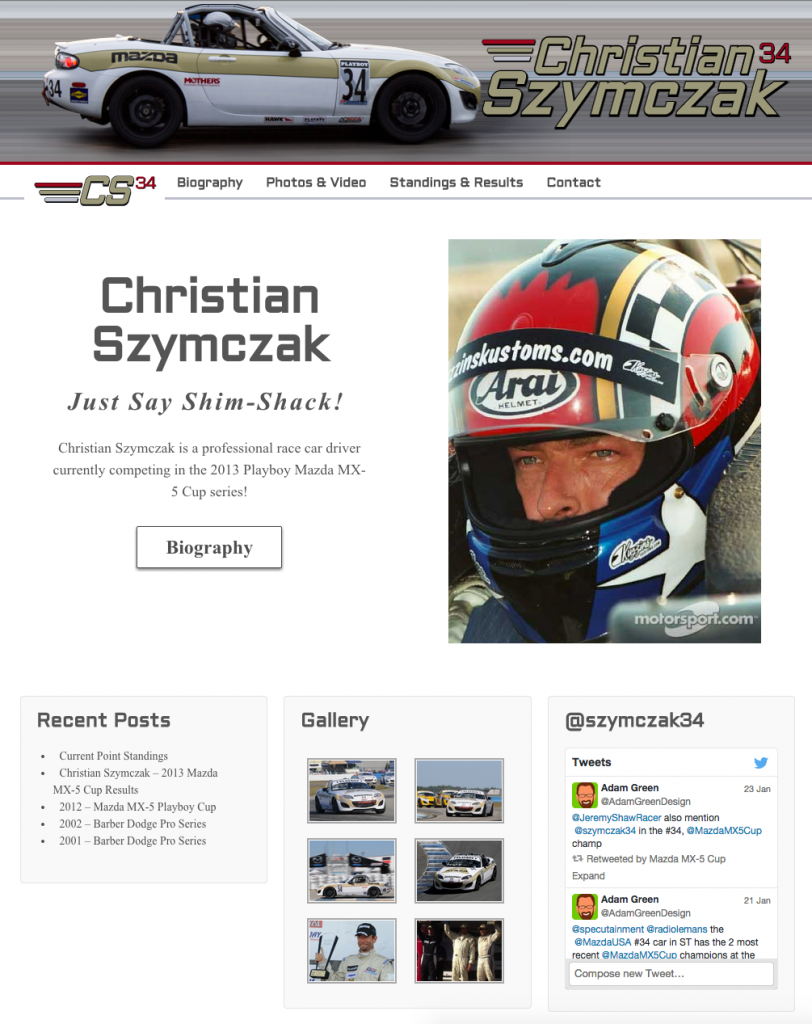The height and width of the screenshot is (1024, 812).
Task: Click the Christian Szymczak 34 header logo
Action: (x=637, y=80)
